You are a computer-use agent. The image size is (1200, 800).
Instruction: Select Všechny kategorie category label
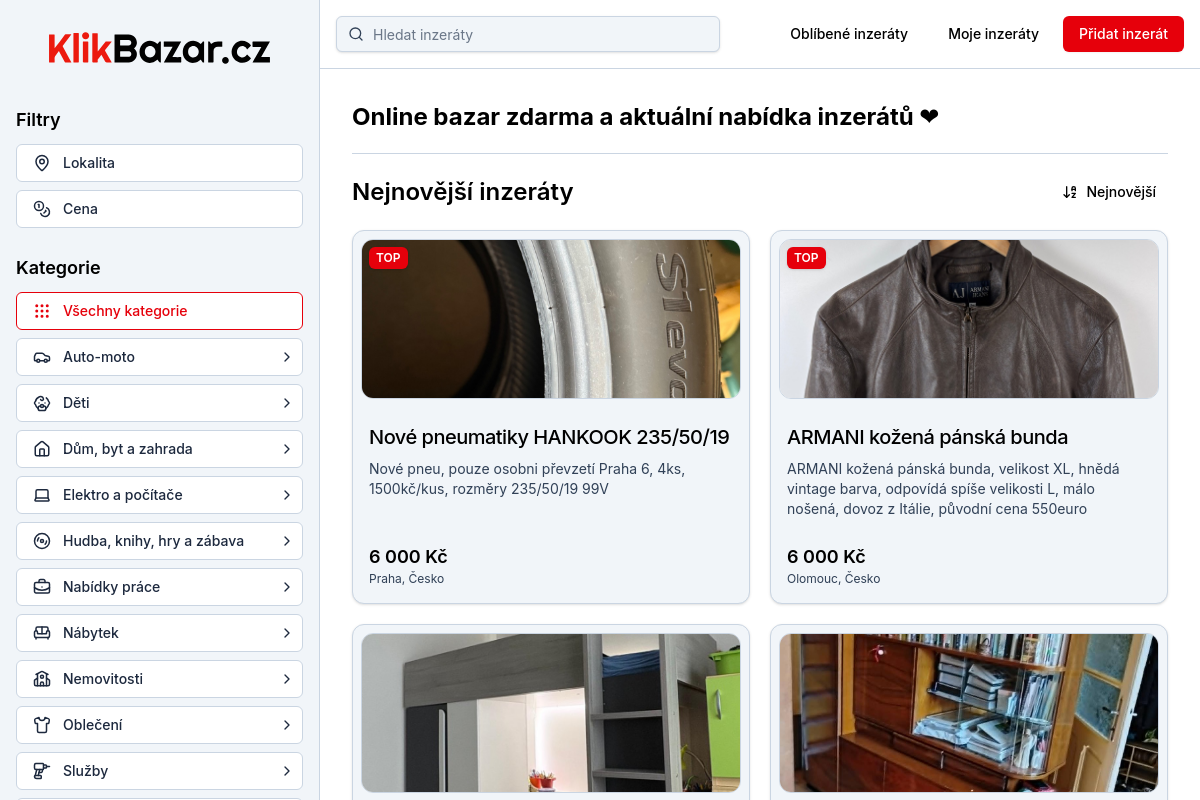click(125, 311)
